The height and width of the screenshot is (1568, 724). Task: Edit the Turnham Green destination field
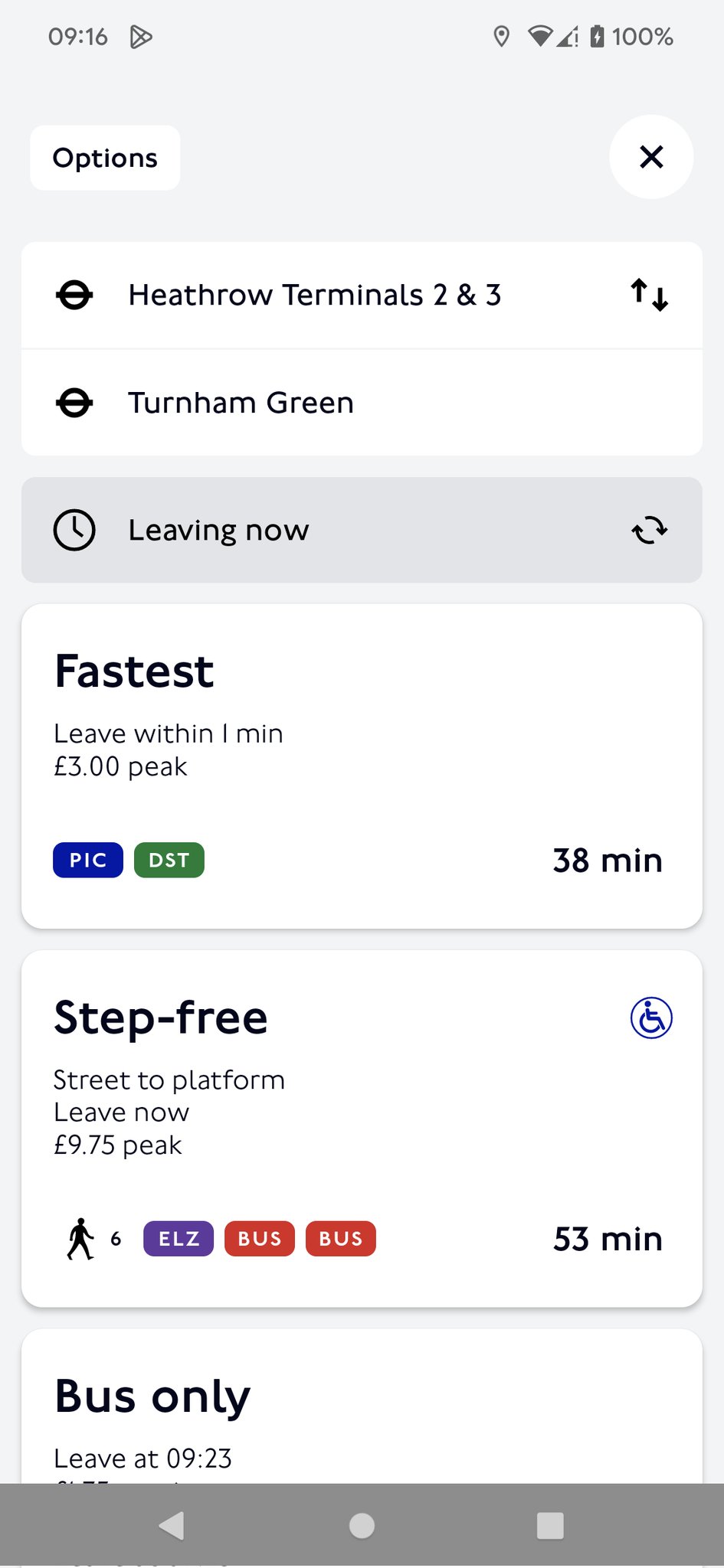(241, 403)
